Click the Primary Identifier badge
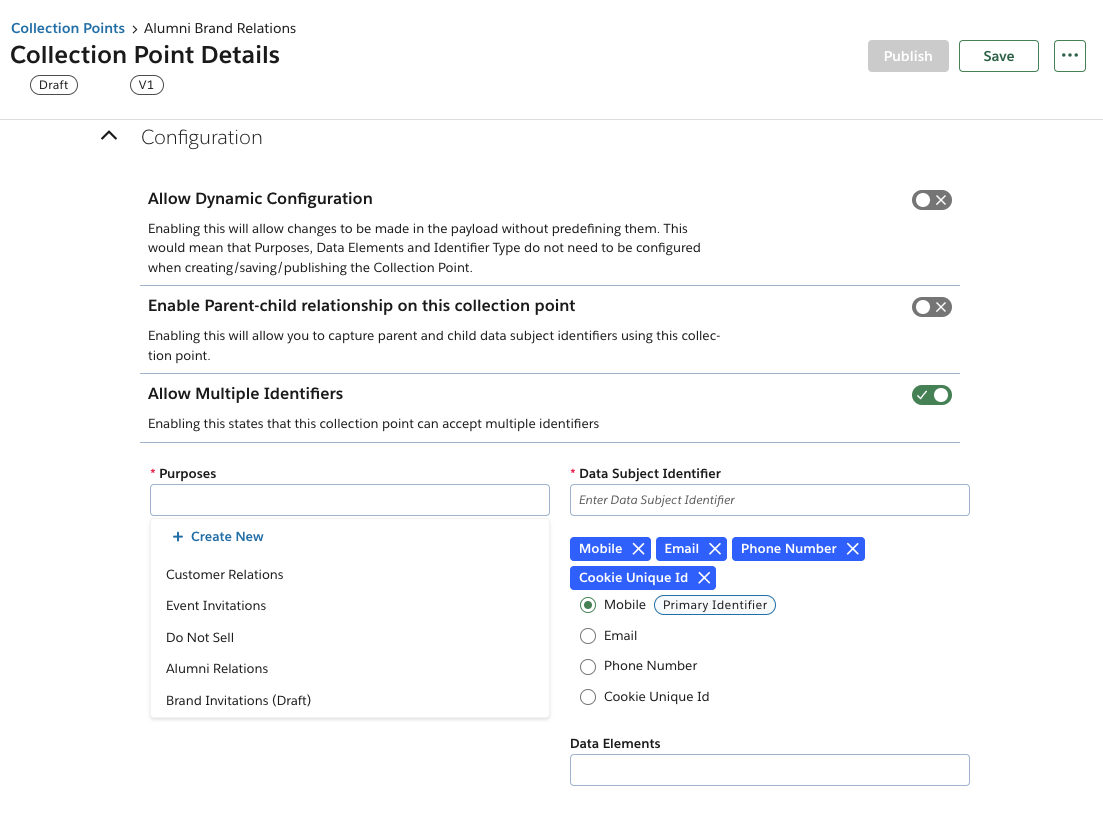The width and height of the screenshot is (1103, 826). coord(715,605)
